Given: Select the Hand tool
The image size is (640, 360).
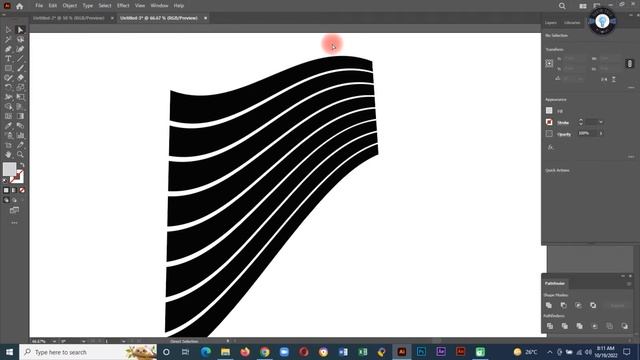Looking at the screenshot, I should pyautogui.click(x=8, y=154).
